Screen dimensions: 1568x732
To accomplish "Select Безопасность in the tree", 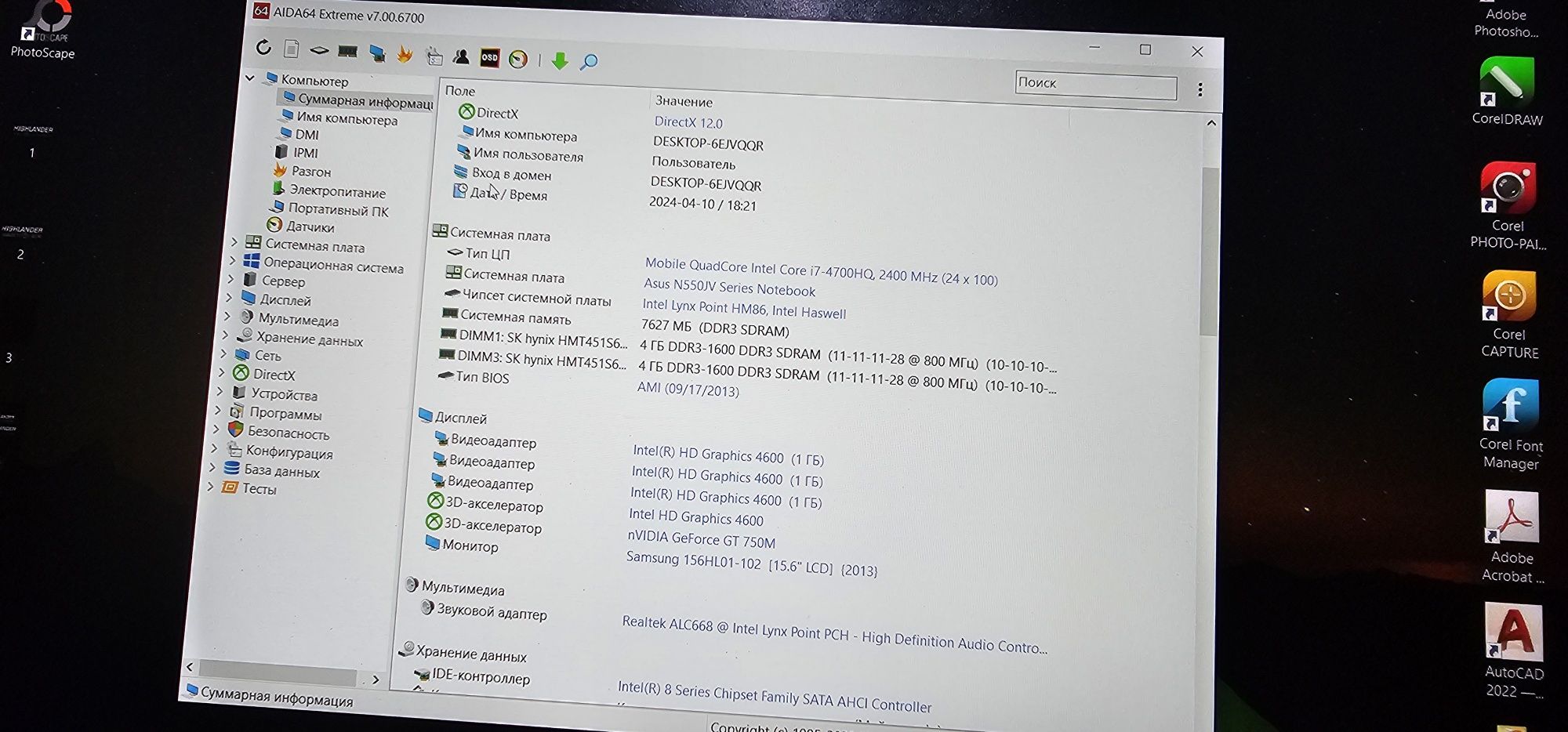I will point(279,432).
